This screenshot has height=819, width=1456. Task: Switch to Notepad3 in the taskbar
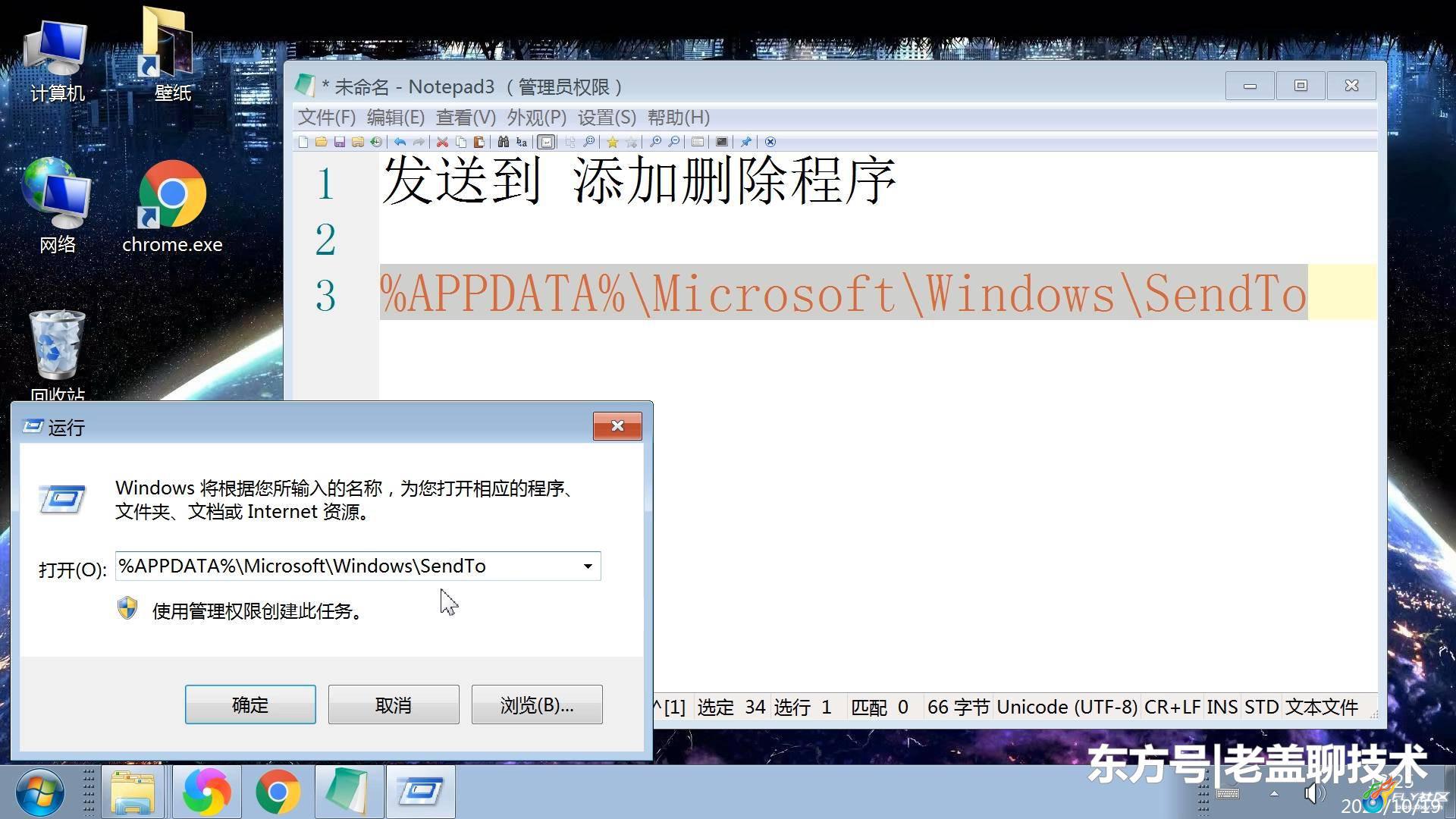click(x=347, y=792)
